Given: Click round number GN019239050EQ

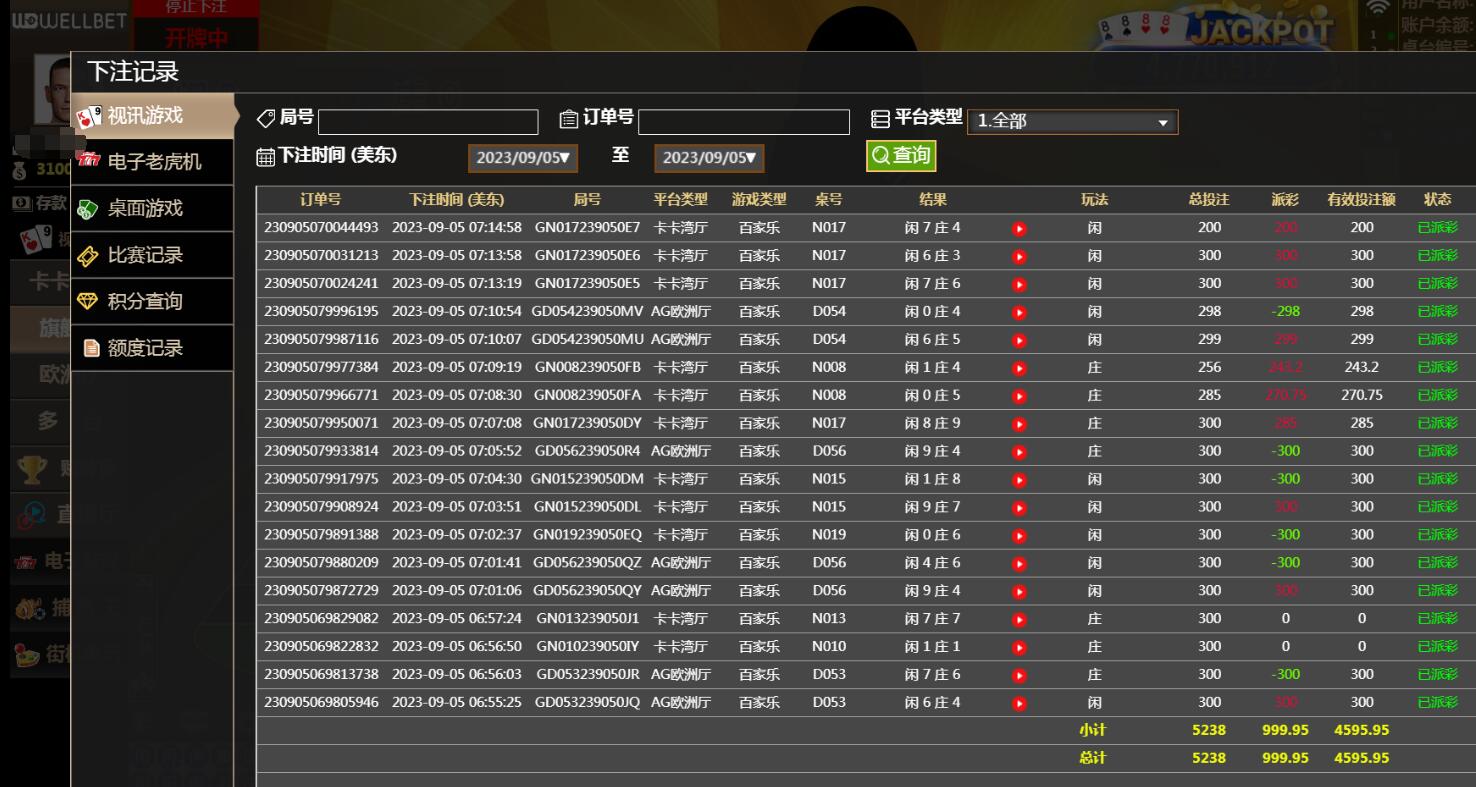Looking at the screenshot, I should click(587, 535).
